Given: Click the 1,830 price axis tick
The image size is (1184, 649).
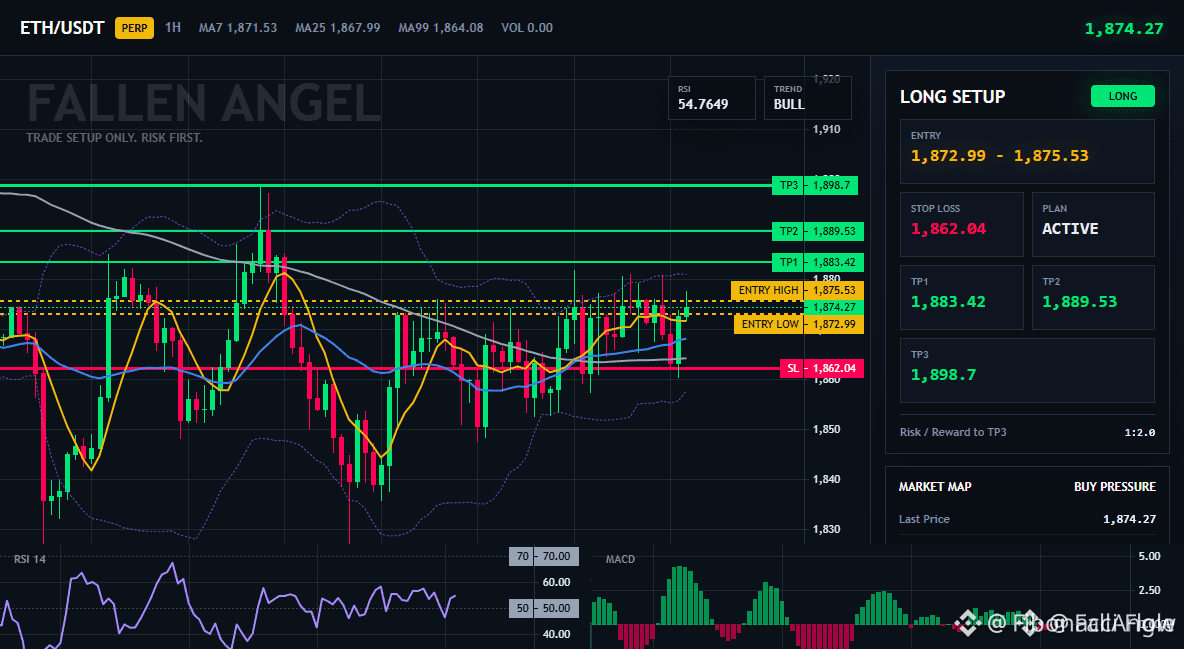Looking at the screenshot, I should coord(826,529).
